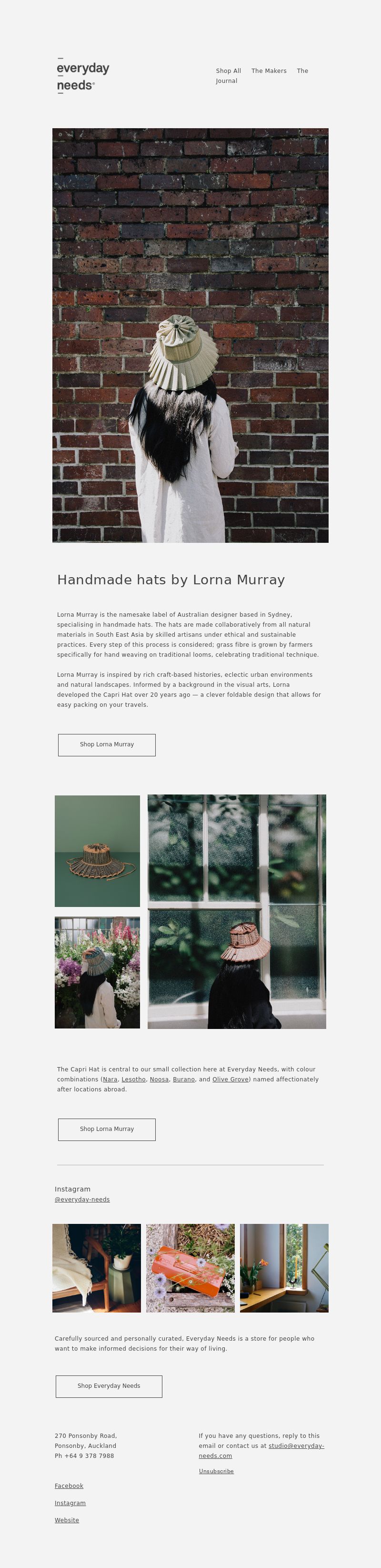This screenshot has width=381, height=1568.
Task: Open the window hat photo
Action: coord(237,912)
